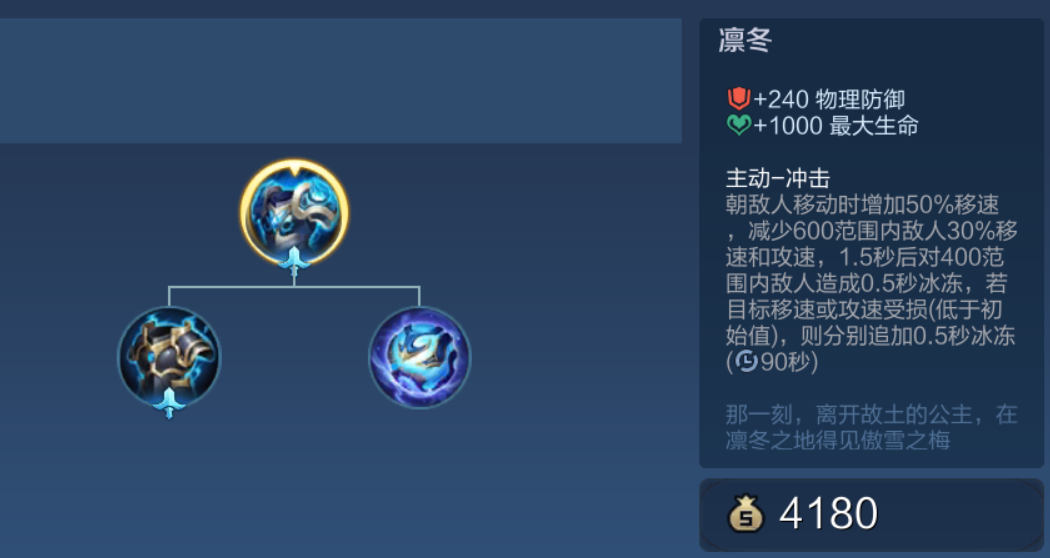
Task: Select the blue orb component item icon
Action: (x=420, y=358)
